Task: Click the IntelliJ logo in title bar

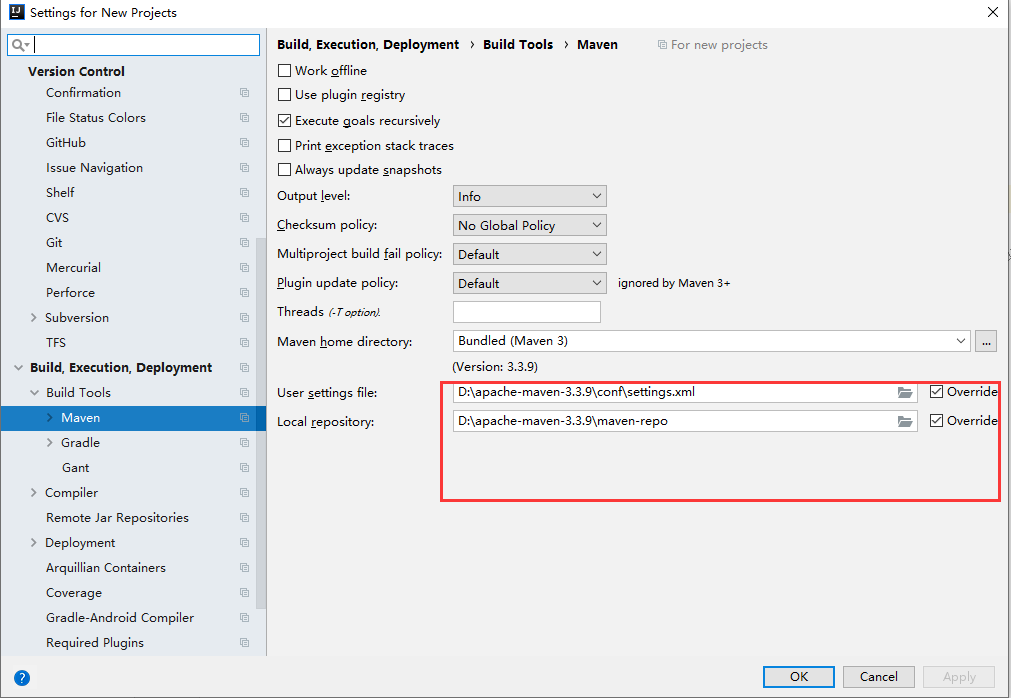Action: click(x=16, y=12)
